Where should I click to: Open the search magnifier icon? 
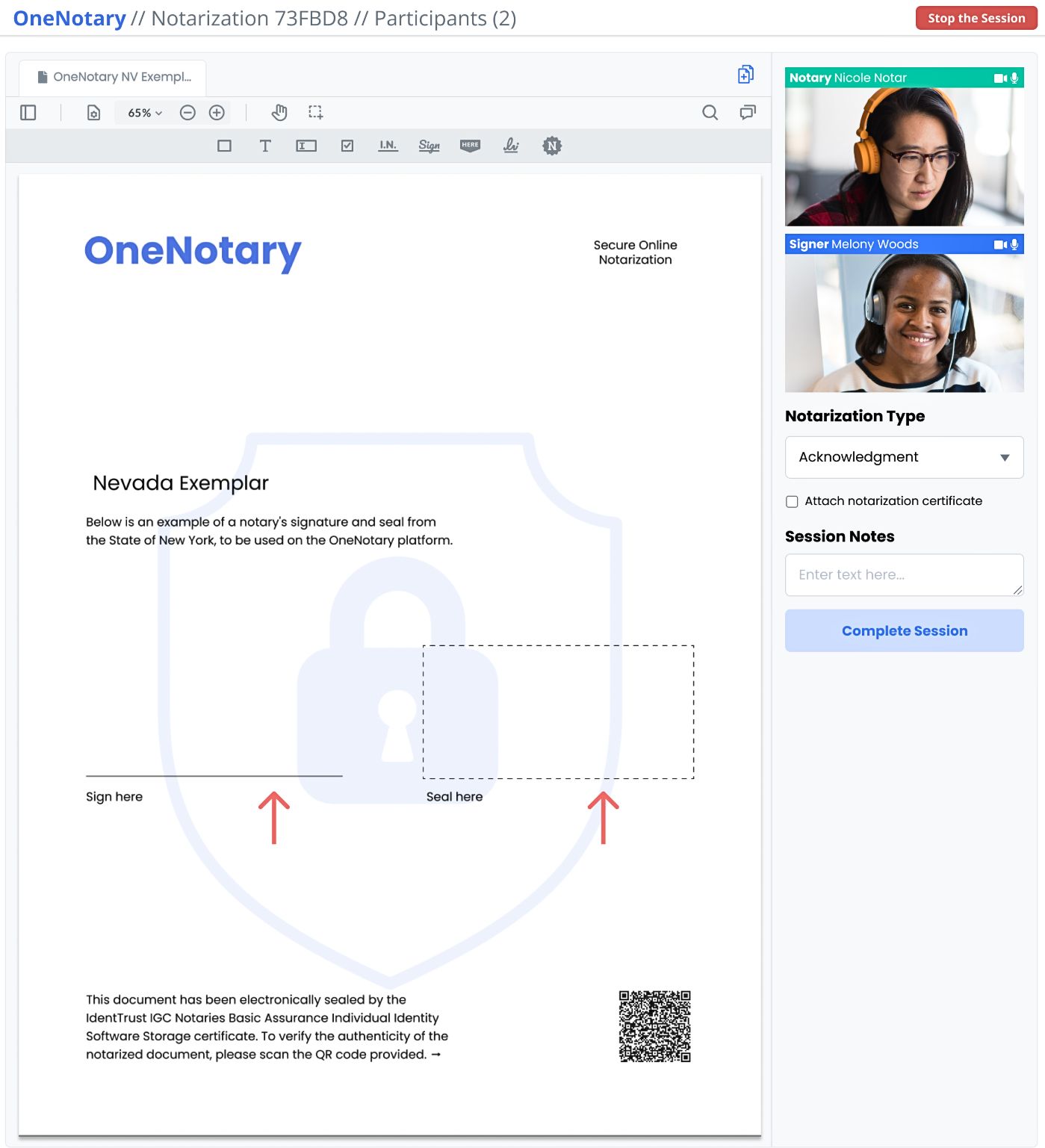[x=710, y=113]
